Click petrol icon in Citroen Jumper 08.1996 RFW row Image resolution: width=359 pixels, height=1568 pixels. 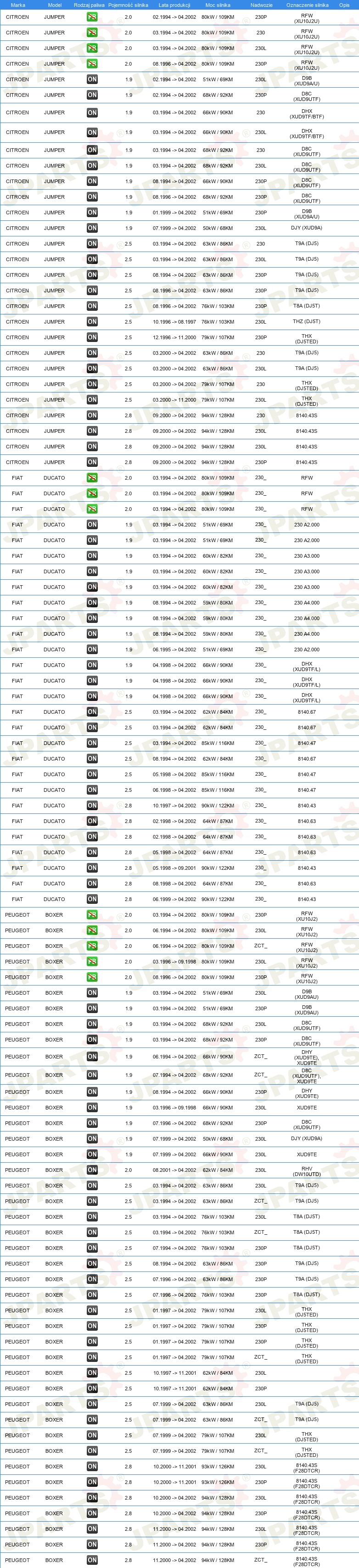point(92,64)
